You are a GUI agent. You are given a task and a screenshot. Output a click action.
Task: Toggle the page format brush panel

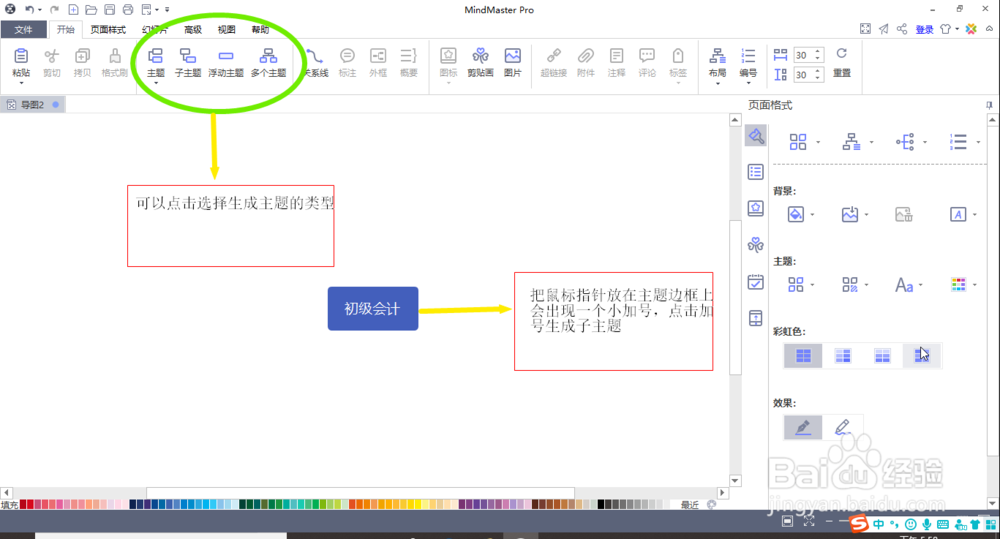click(756, 135)
